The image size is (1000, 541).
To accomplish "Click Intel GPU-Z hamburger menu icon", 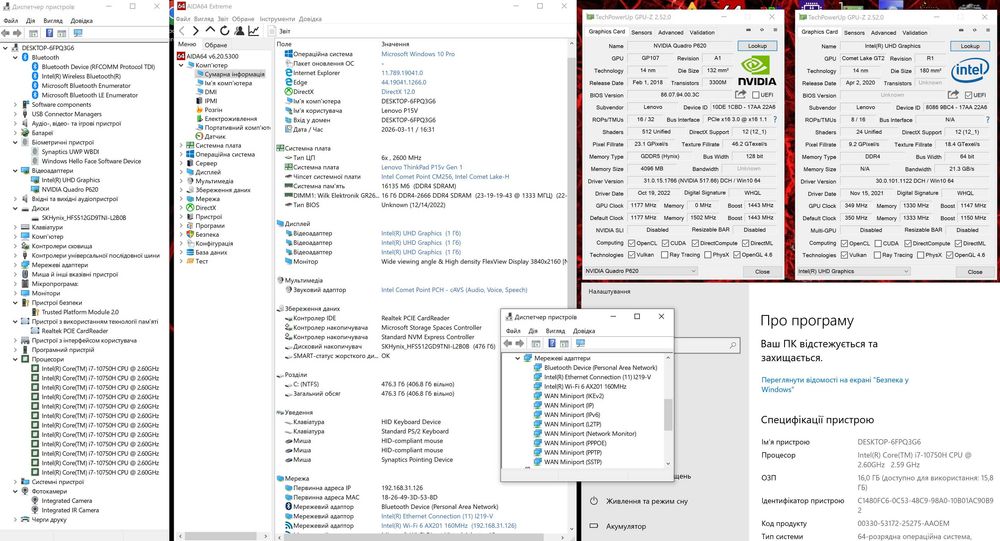I will (988, 30).
